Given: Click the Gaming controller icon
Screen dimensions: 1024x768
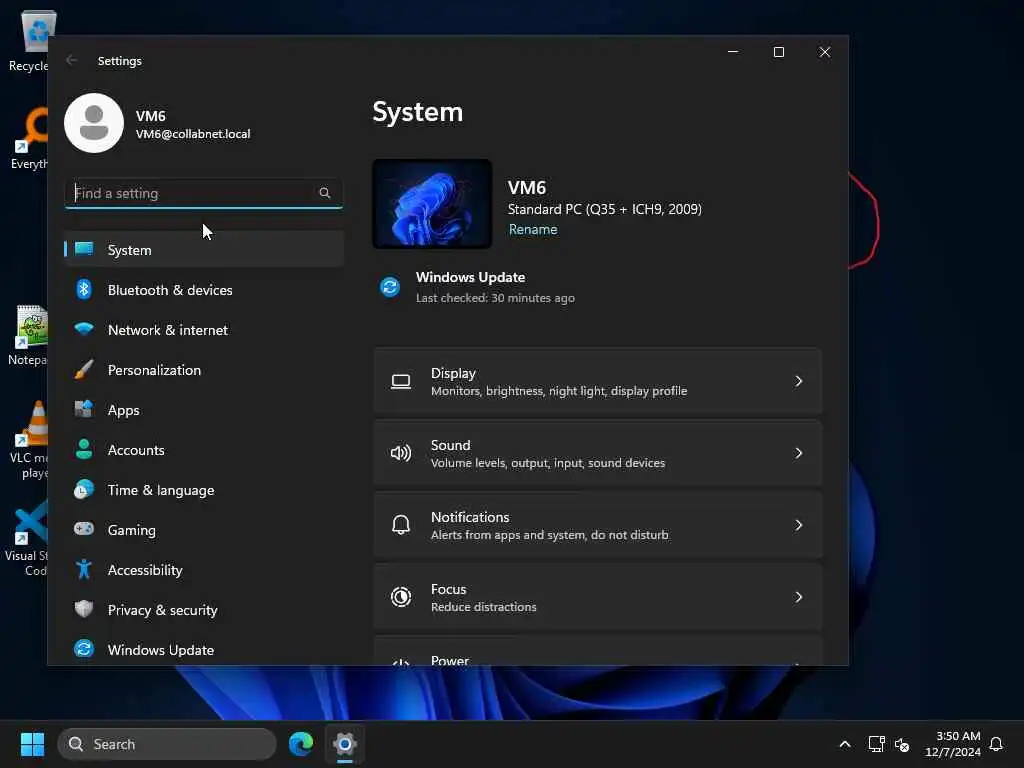Looking at the screenshot, I should pos(84,529).
